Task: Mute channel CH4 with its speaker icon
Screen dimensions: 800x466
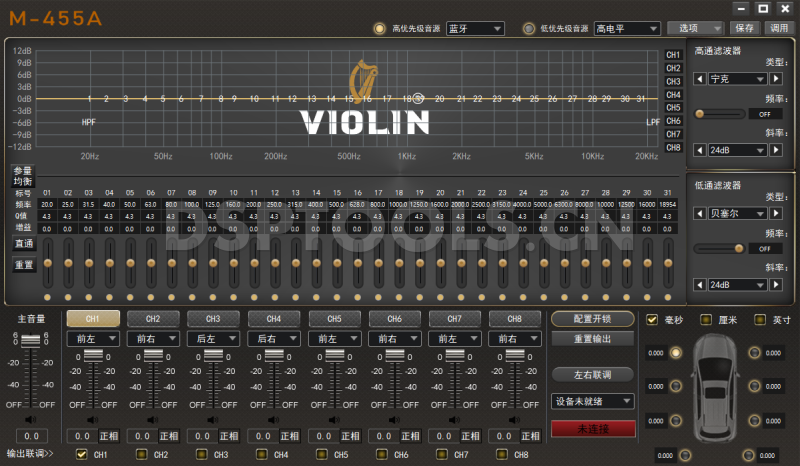Action: pos(274,420)
